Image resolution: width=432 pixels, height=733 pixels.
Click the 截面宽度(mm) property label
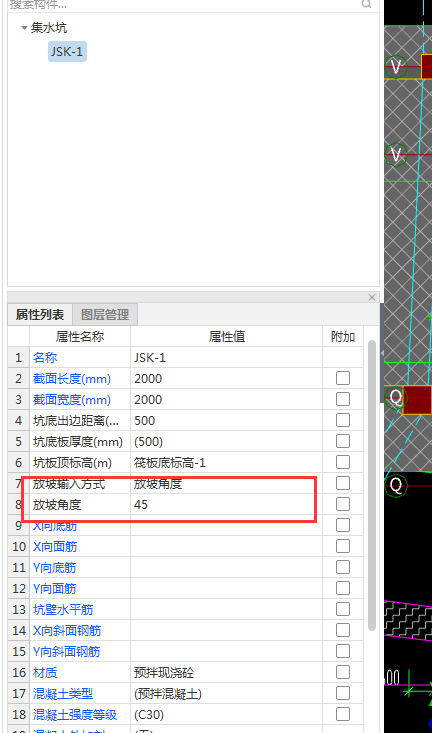click(x=72, y=400)
